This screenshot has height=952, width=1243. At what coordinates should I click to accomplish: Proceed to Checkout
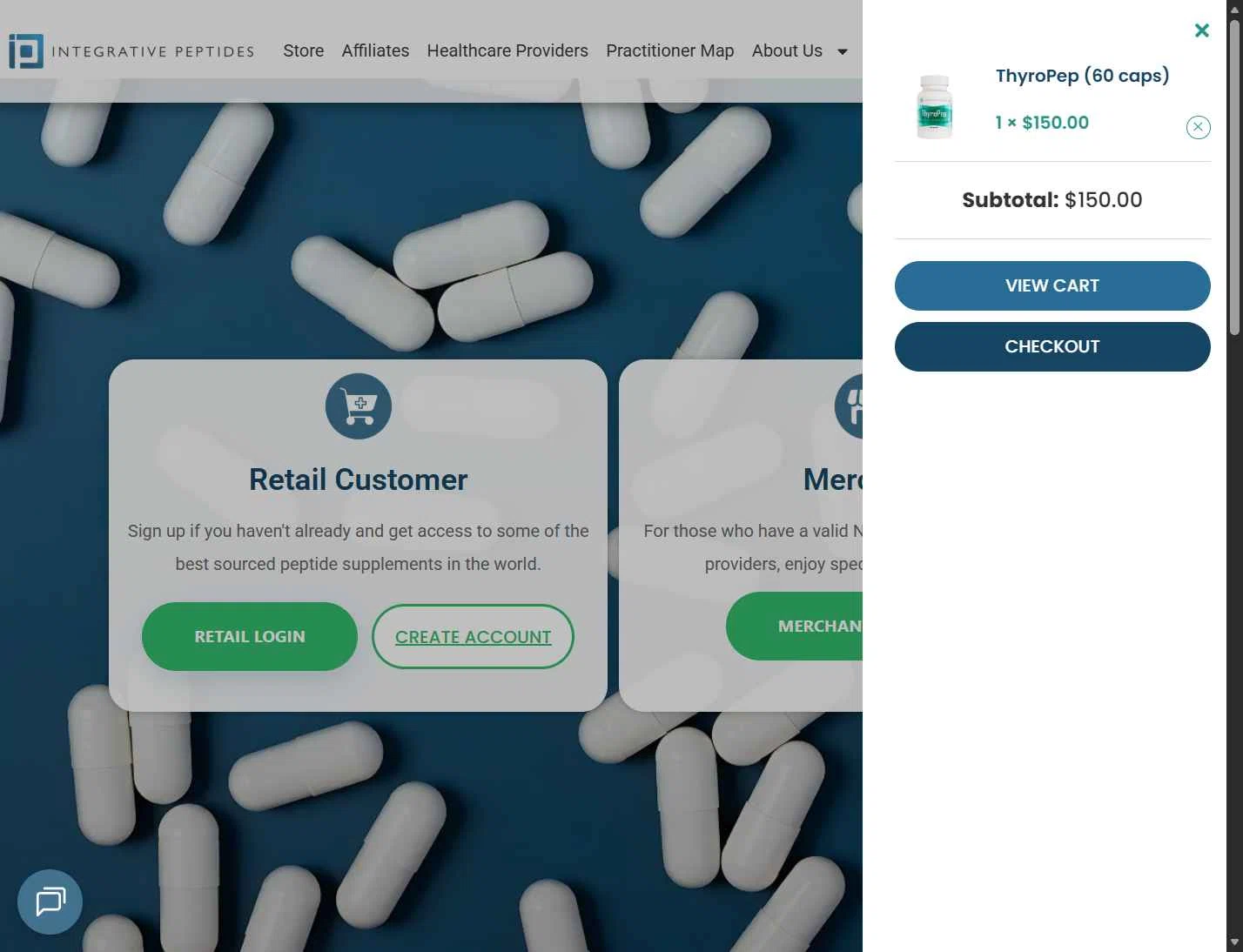[1052, 346]
